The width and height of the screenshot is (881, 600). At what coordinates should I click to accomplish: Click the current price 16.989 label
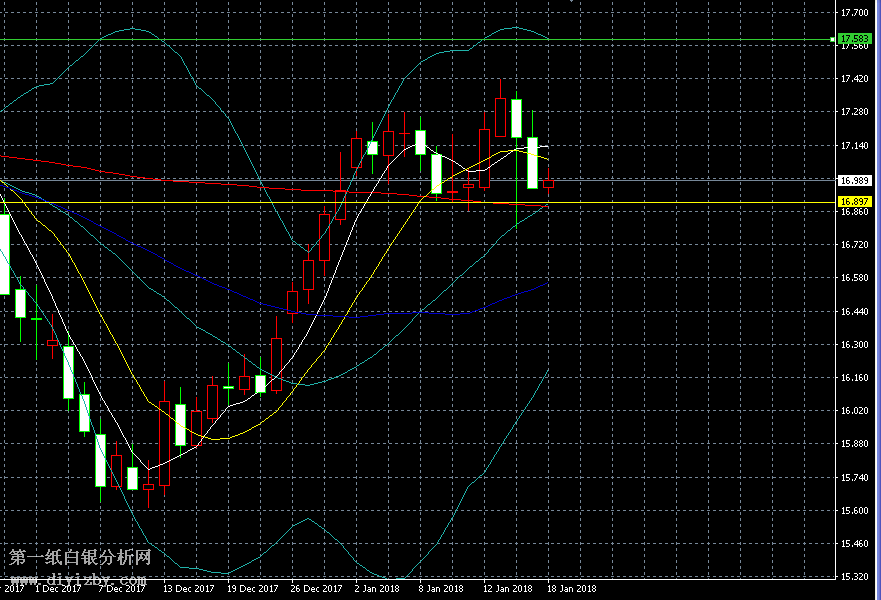click(855, 181)
